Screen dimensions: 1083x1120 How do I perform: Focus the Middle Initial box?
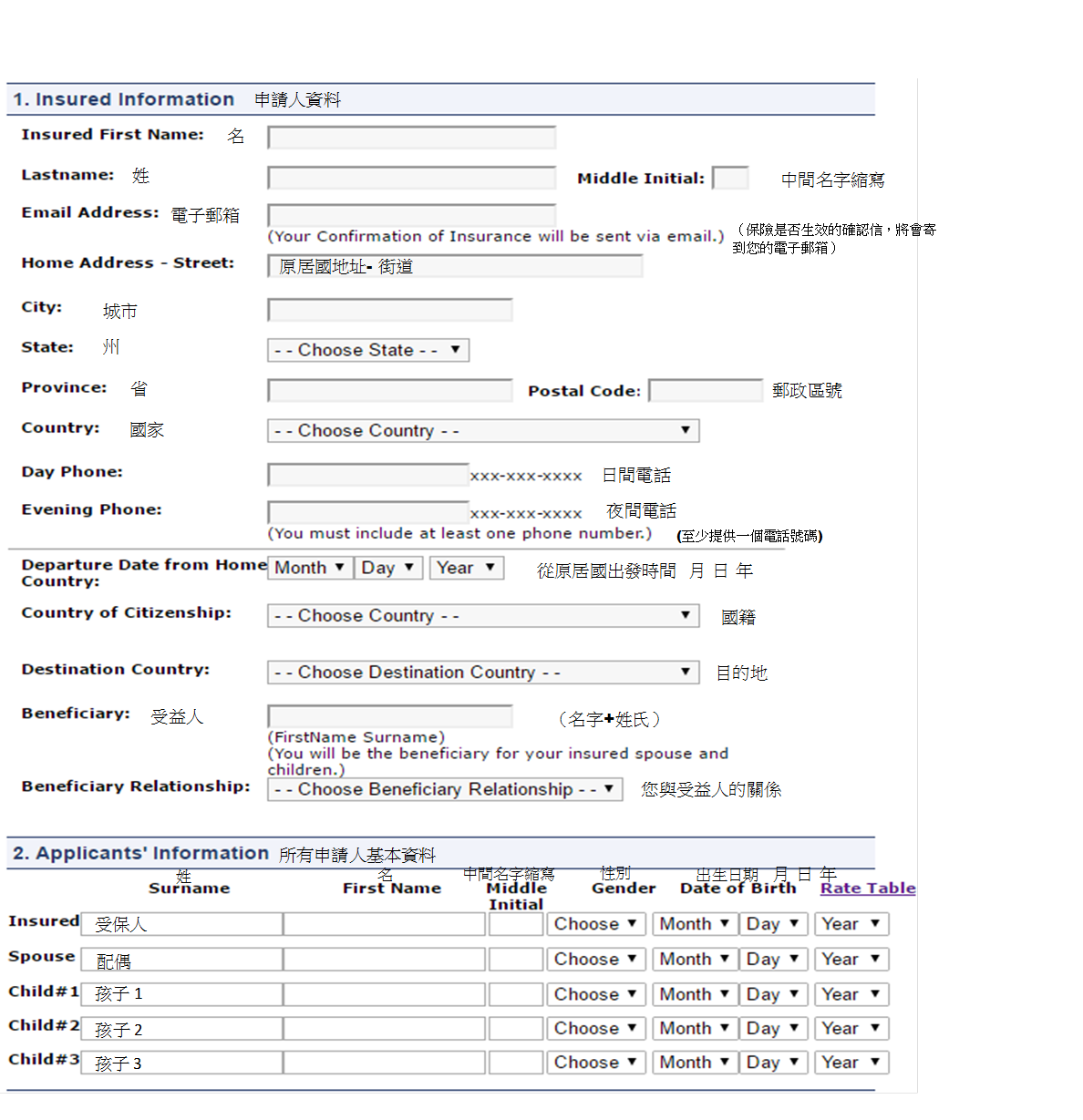point(730,178)
